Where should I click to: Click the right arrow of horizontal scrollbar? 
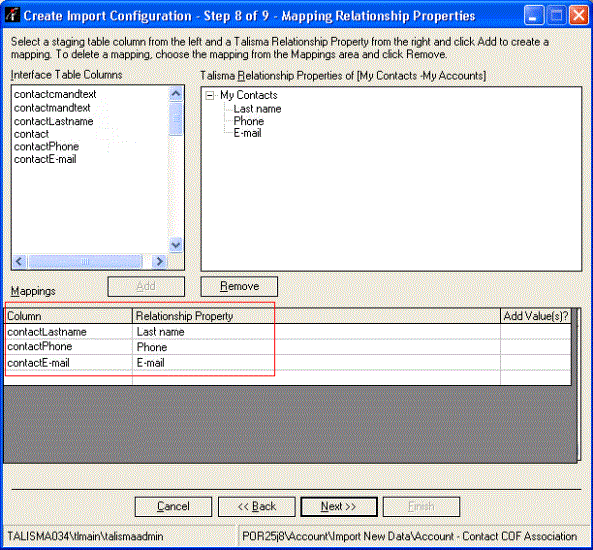159,261
